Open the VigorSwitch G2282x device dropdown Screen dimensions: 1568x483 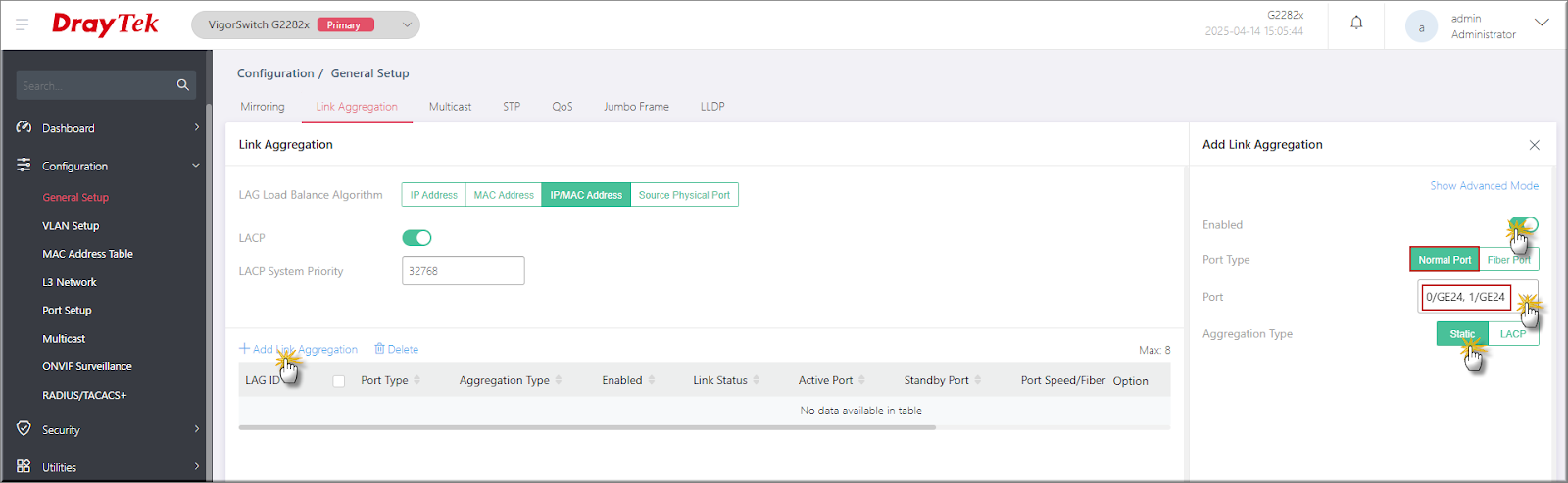306,25
